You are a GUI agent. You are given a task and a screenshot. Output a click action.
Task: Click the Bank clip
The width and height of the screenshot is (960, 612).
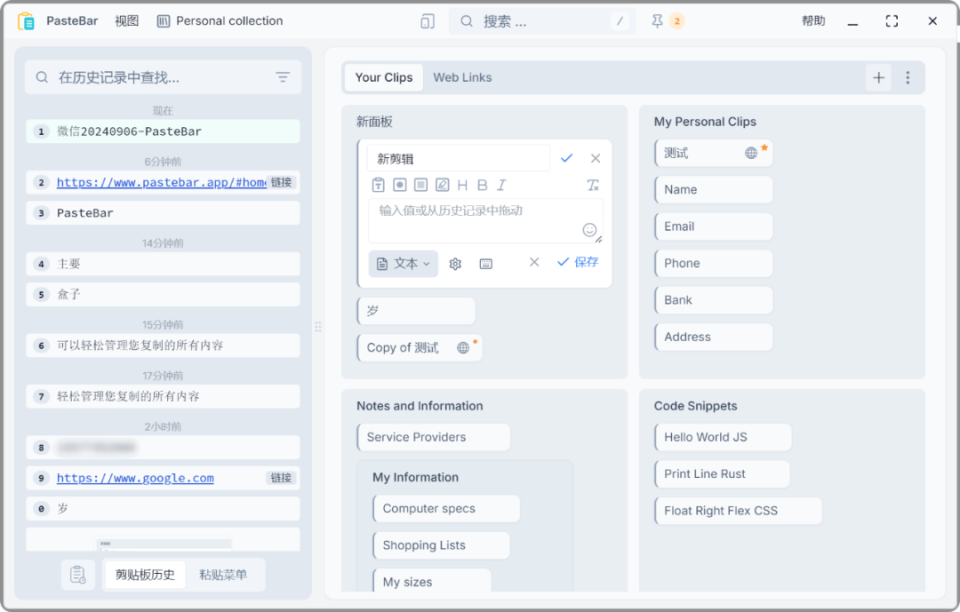point(714,300)
